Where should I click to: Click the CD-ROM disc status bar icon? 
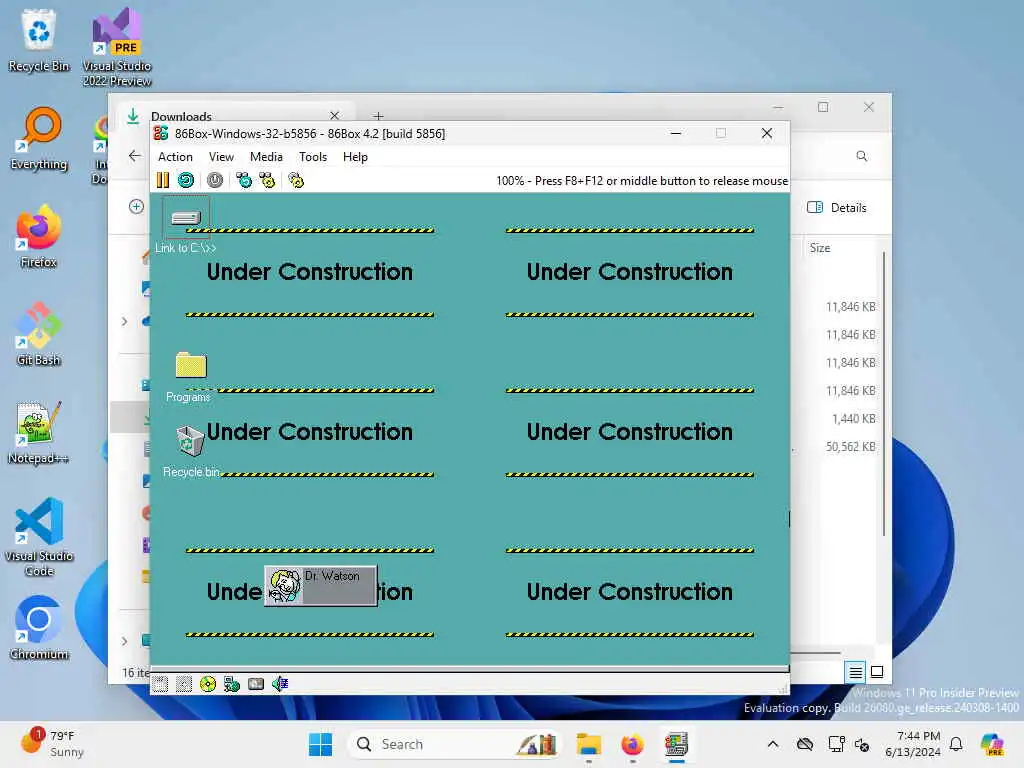coord(208,684)
